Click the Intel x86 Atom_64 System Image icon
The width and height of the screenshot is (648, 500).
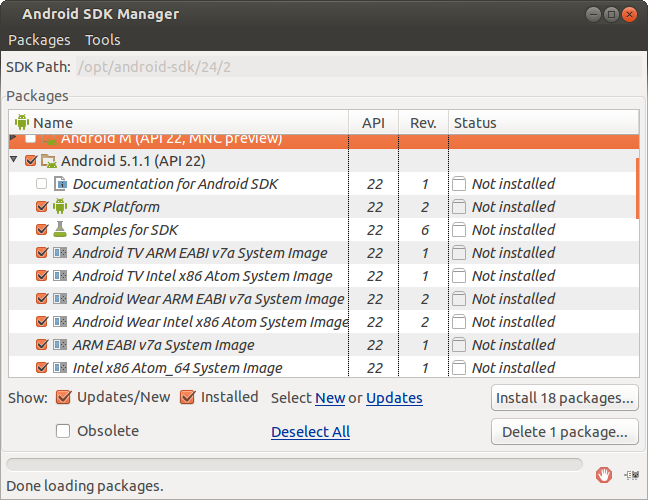coord(60,367)
